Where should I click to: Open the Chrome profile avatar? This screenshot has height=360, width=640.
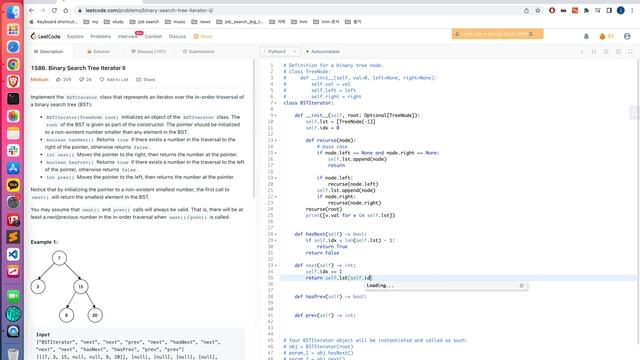pos(620,11)
